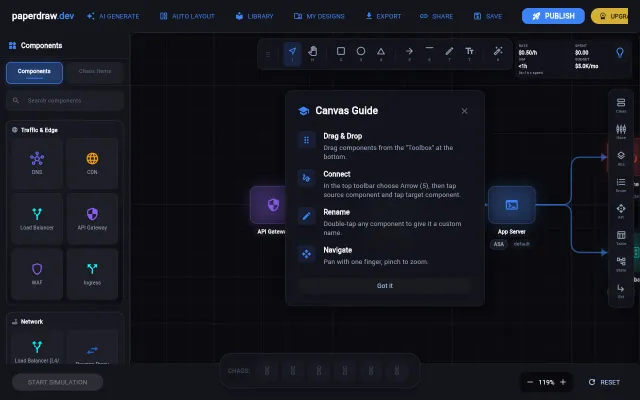Click the Start Simulation button
The height and width of the screenshot is (400, 640).
coord(57,382)
